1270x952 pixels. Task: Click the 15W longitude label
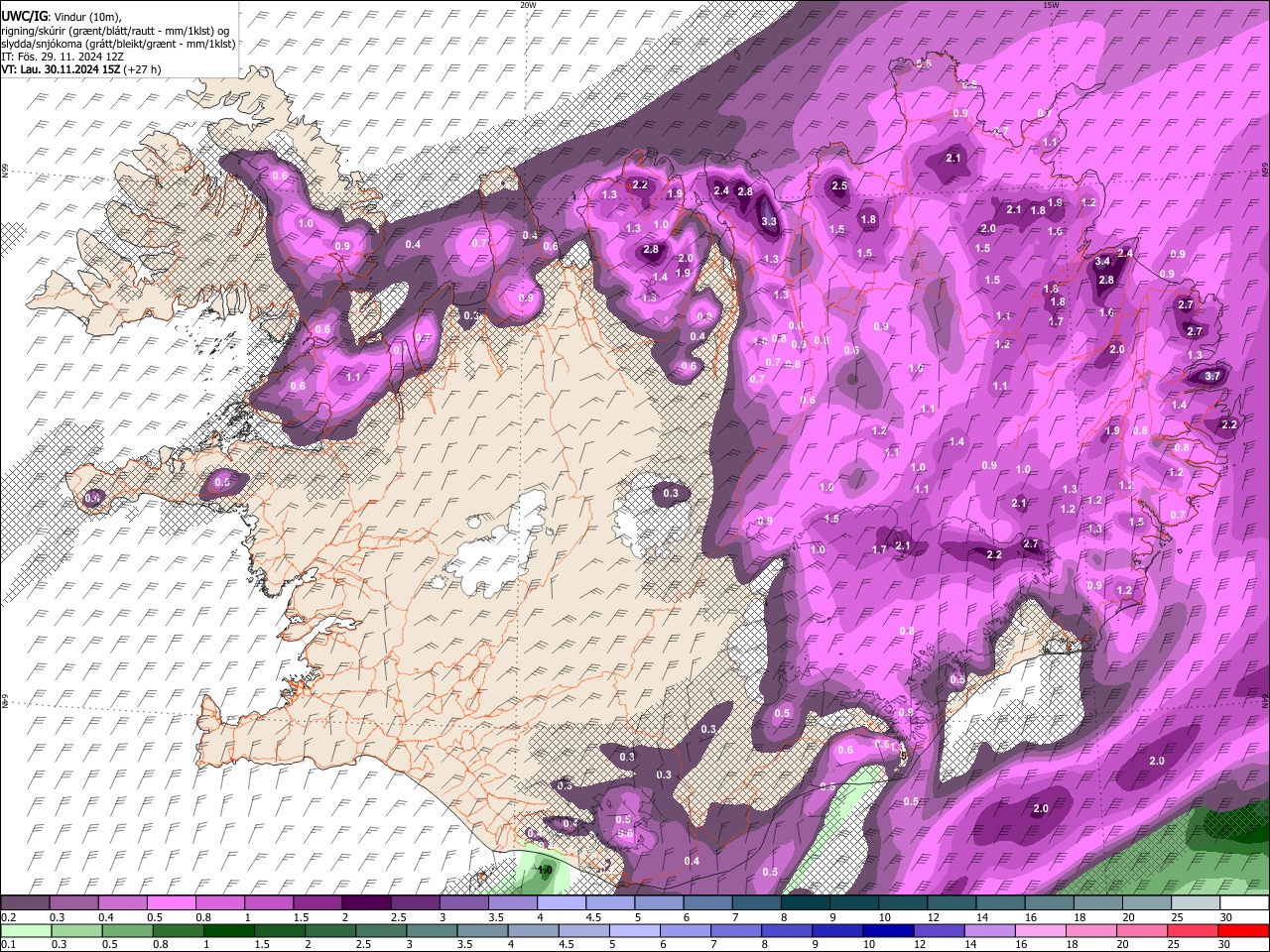(1051, 5)
